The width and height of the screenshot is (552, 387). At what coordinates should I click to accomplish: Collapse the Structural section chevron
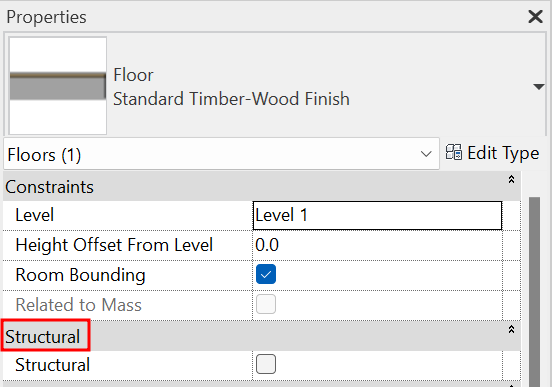pos(511,329)
